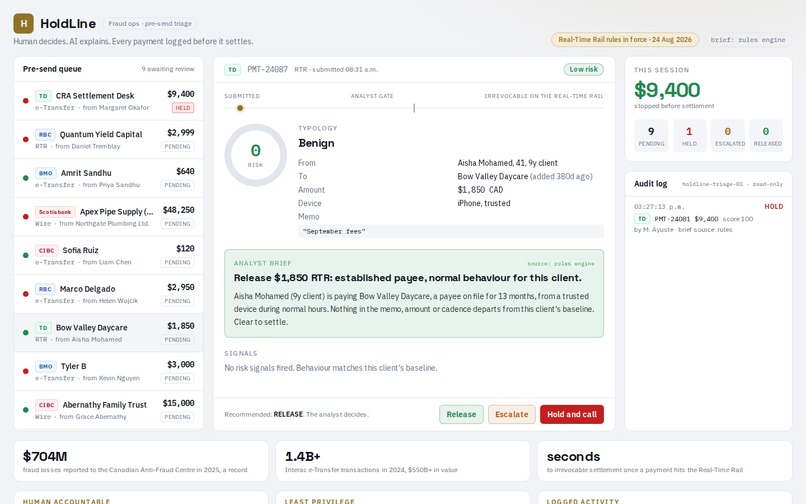Click the Analyst Brief release headline
The image size is (806, 504).
coord(408,278)
